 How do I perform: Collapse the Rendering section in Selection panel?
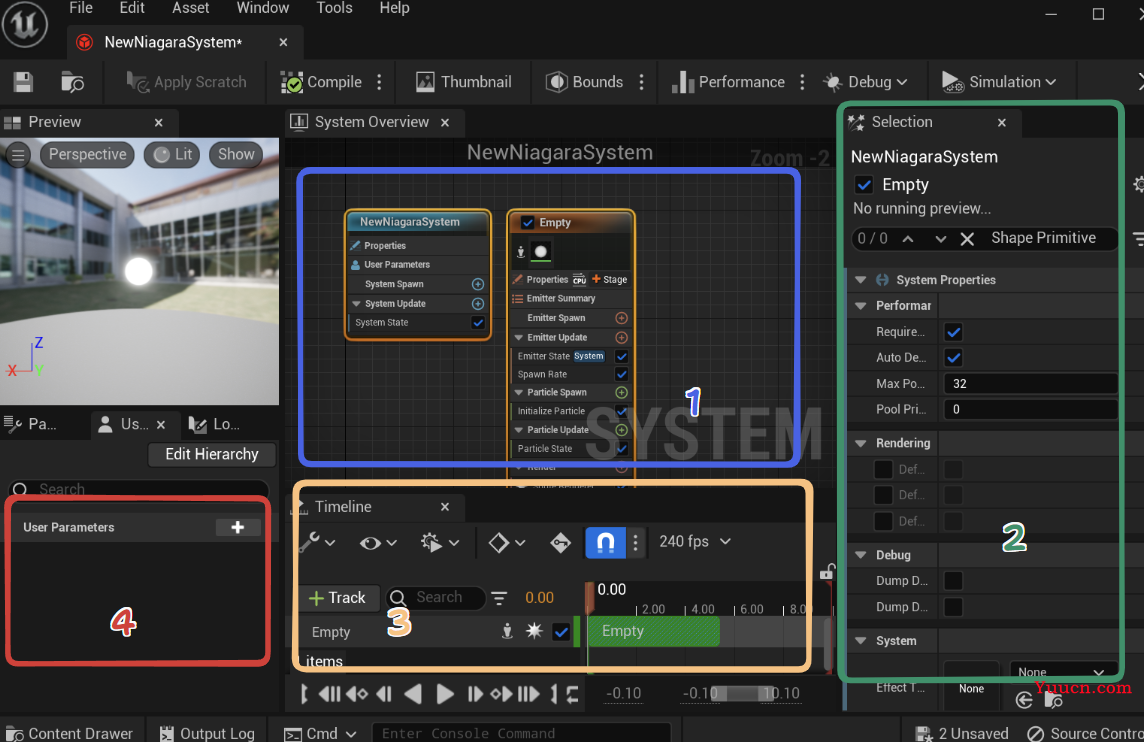pos(861,443)
